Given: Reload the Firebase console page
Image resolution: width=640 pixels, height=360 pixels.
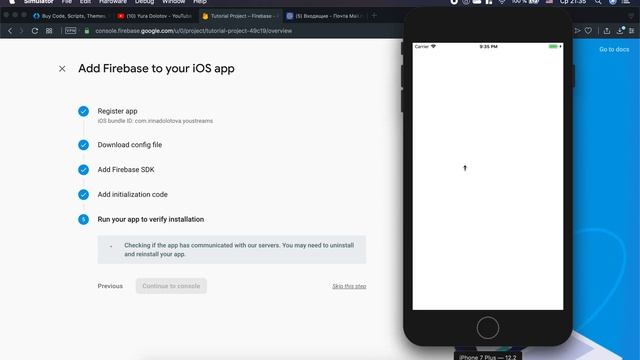Looking at the screenshot, I should [35, 31].
